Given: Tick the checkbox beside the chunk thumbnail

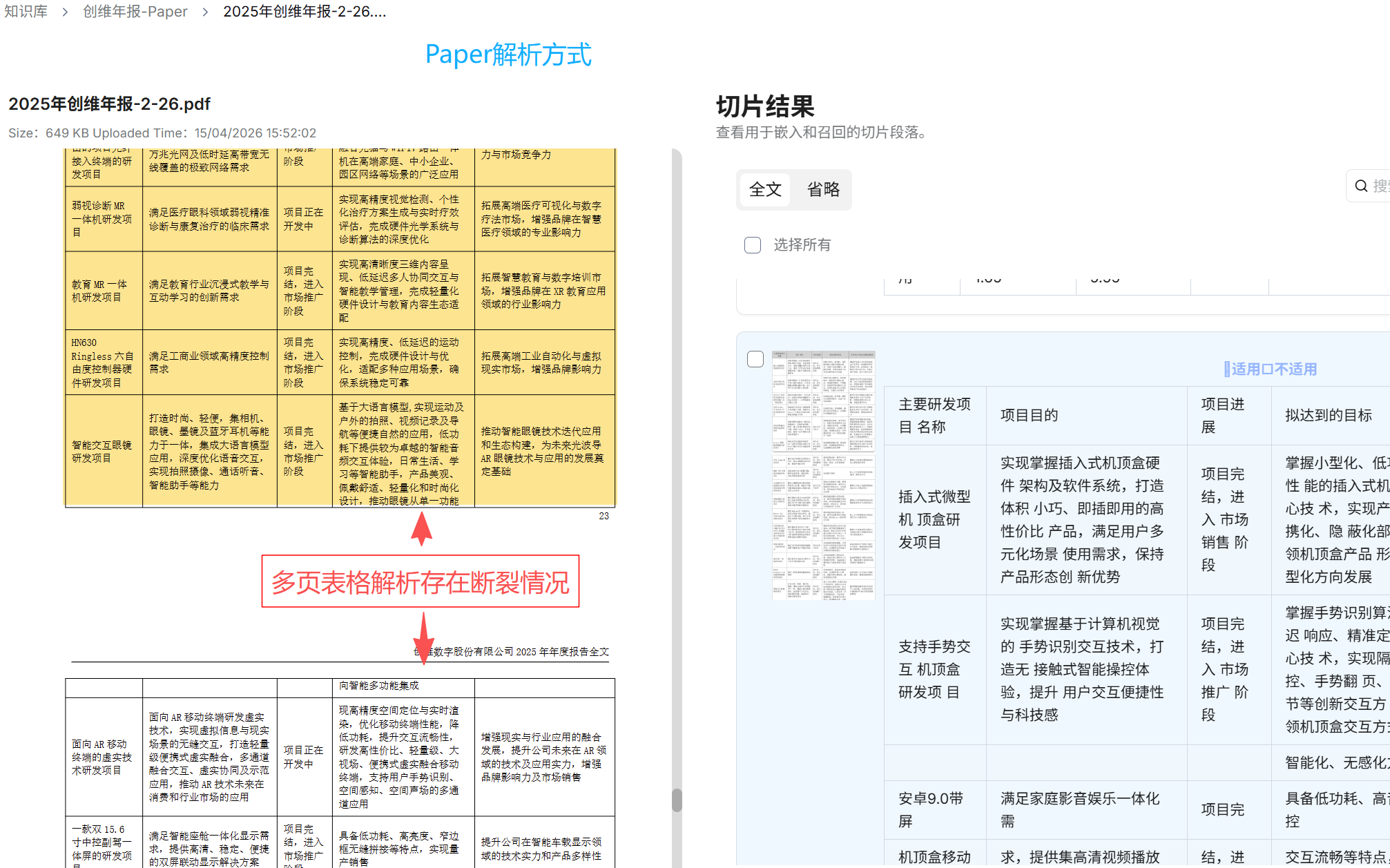Looking at the screenshot, I should [x=755, y=359].
